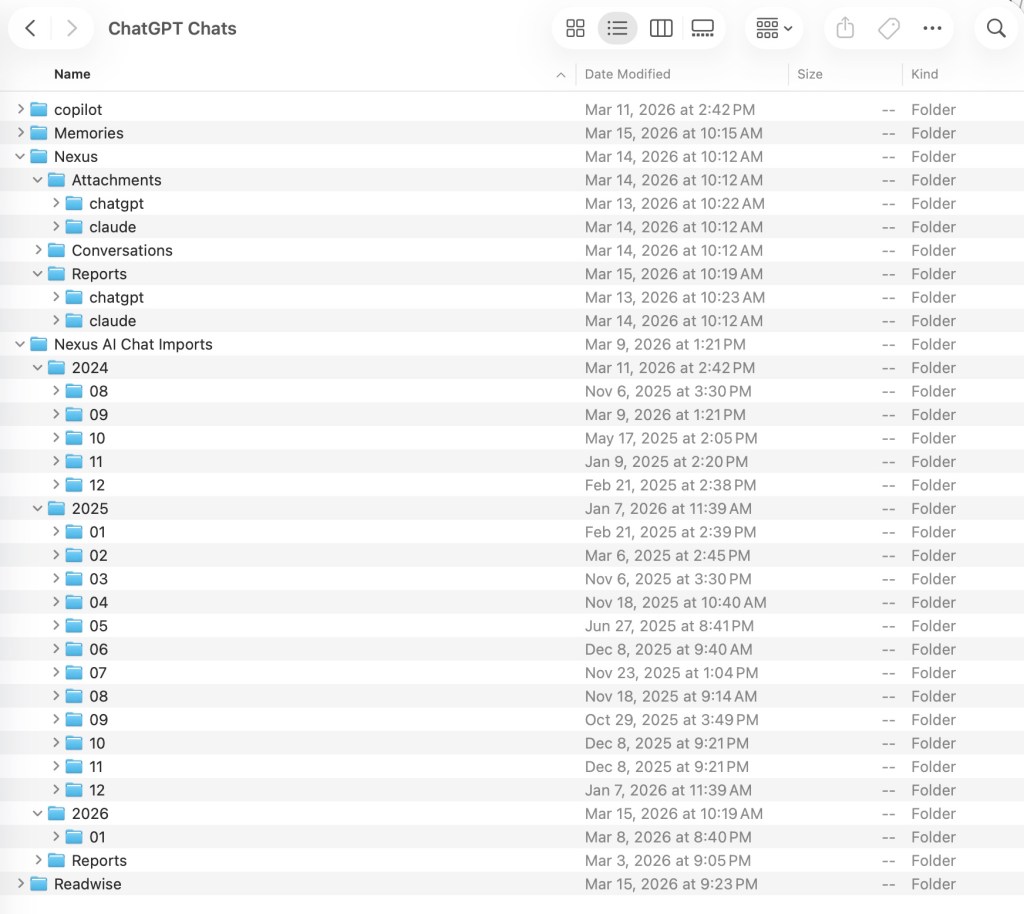Screen dimensions: 1024x914
Task: Sort by Date Modified column header
Action: pyautogui.click(x=627, y=74)
